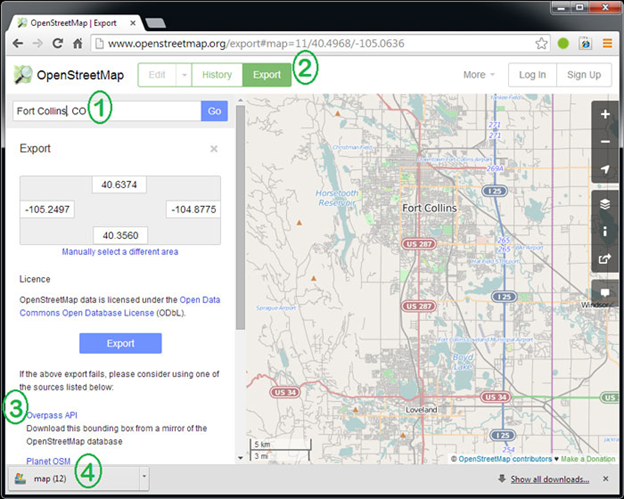The image size is (624, 499).
Task: Open OpenStreetMap contributors link
Action: pyautogui.click(x=505, y=459)
